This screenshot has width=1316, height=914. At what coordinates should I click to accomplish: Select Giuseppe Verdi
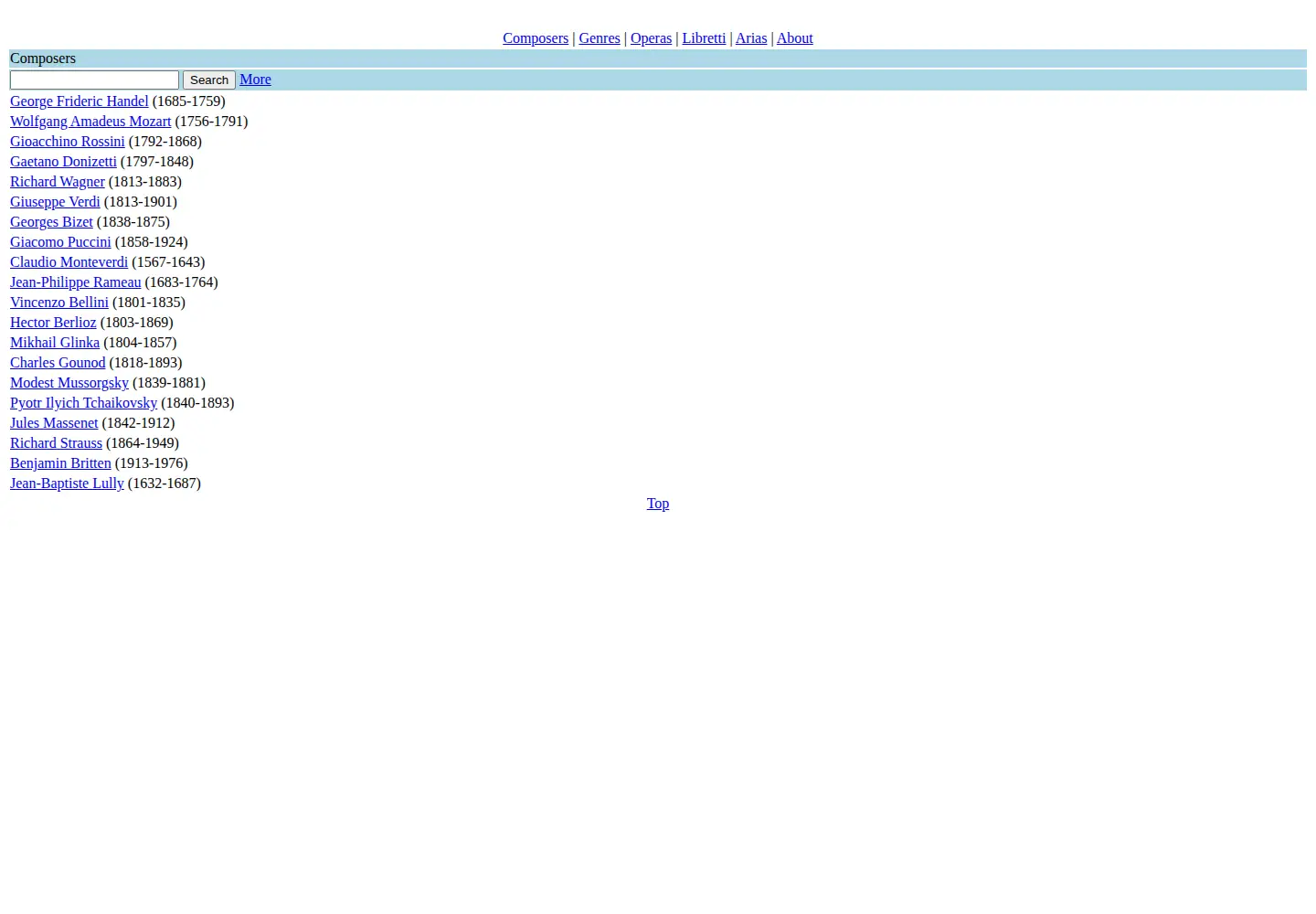pos(55,202)
